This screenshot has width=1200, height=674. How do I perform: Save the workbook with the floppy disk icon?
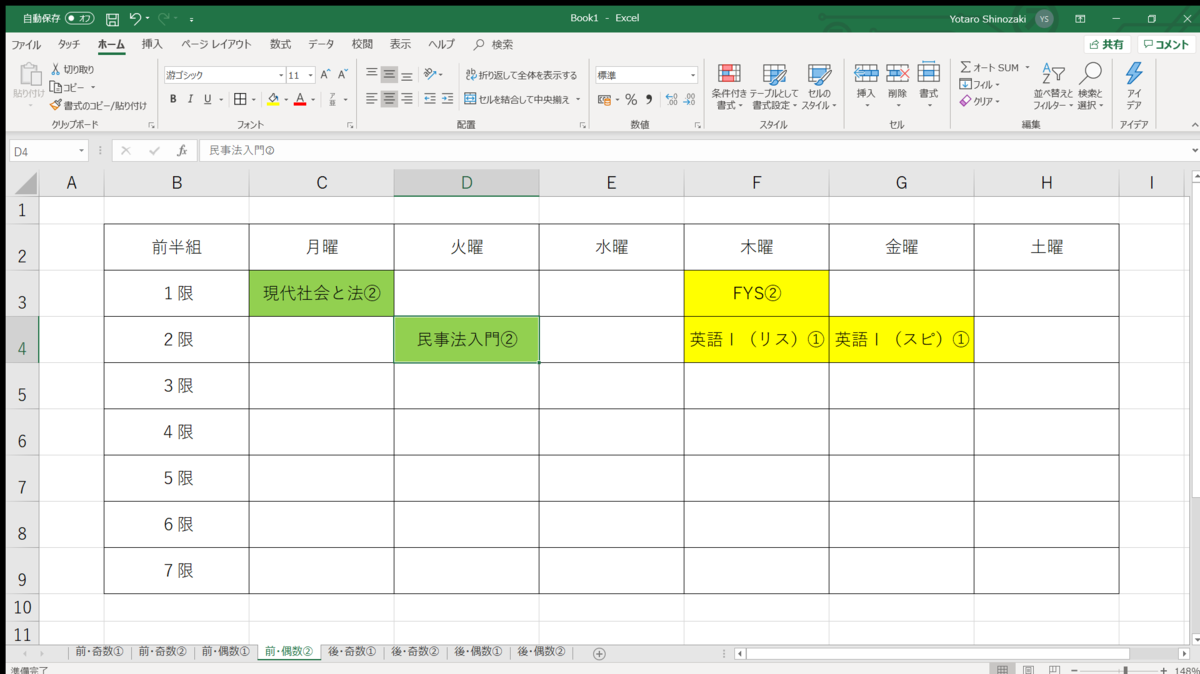tap(112, 18)
